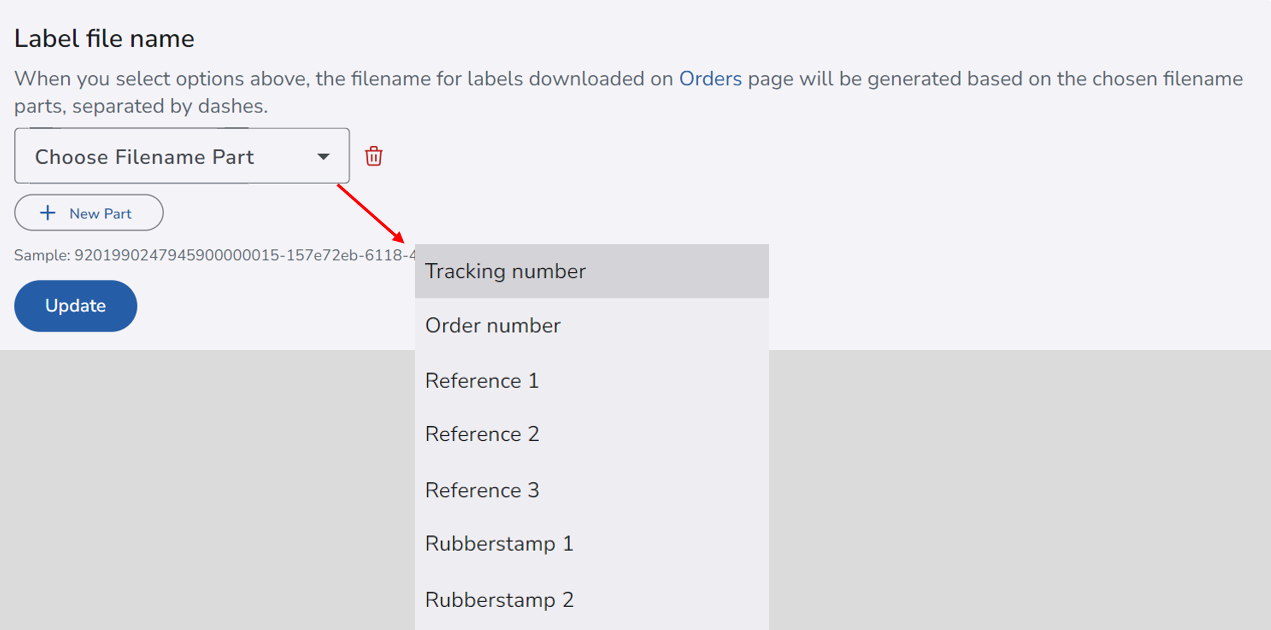
Task: Click the plus icon in New Part
Action: [x=47, y=213]
